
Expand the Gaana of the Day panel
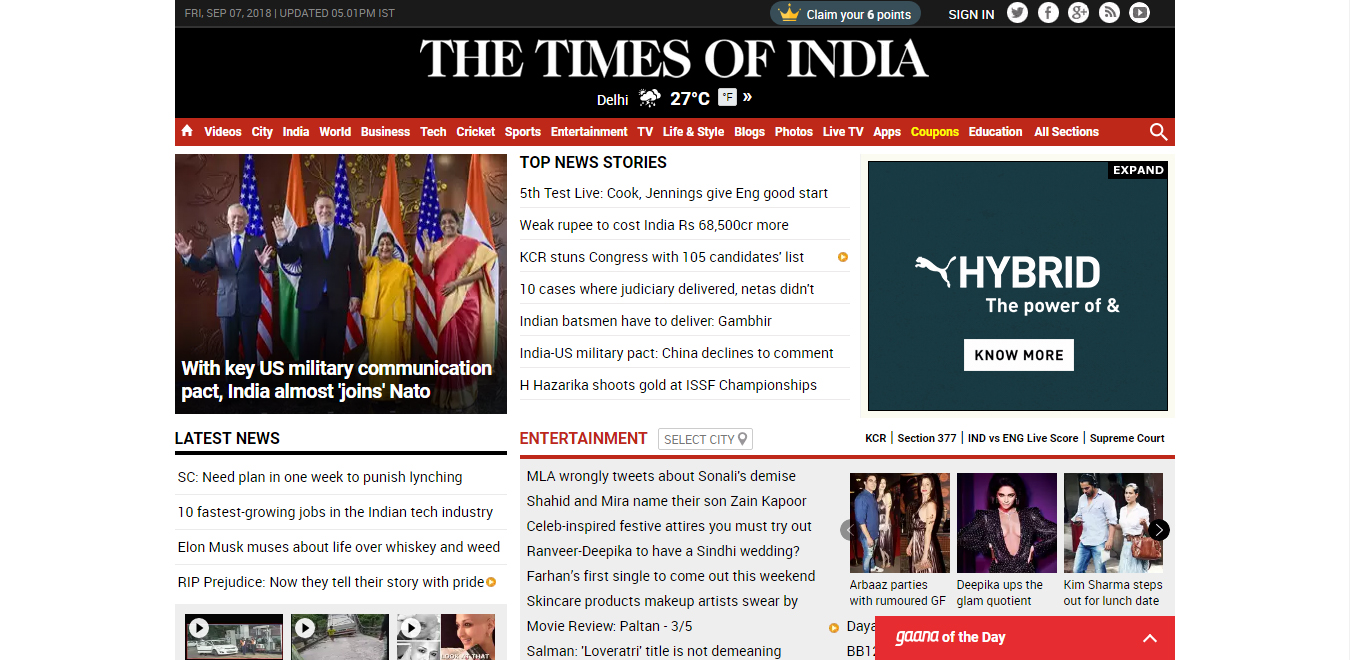[x=1149, y=638]
